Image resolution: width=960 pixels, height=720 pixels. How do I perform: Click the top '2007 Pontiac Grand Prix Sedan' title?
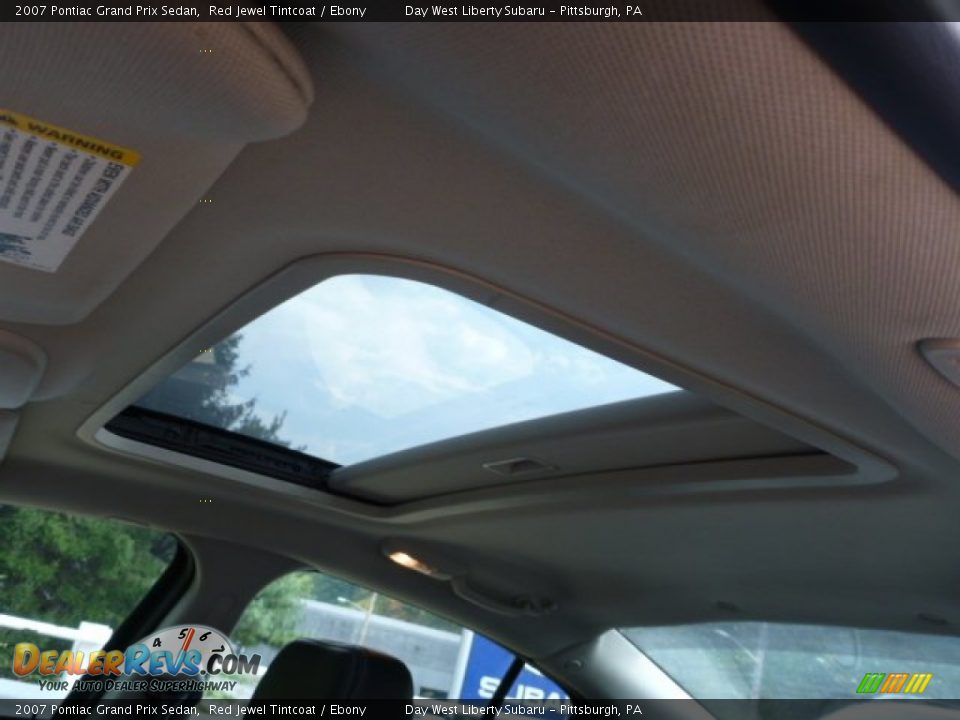pos(106,11)
